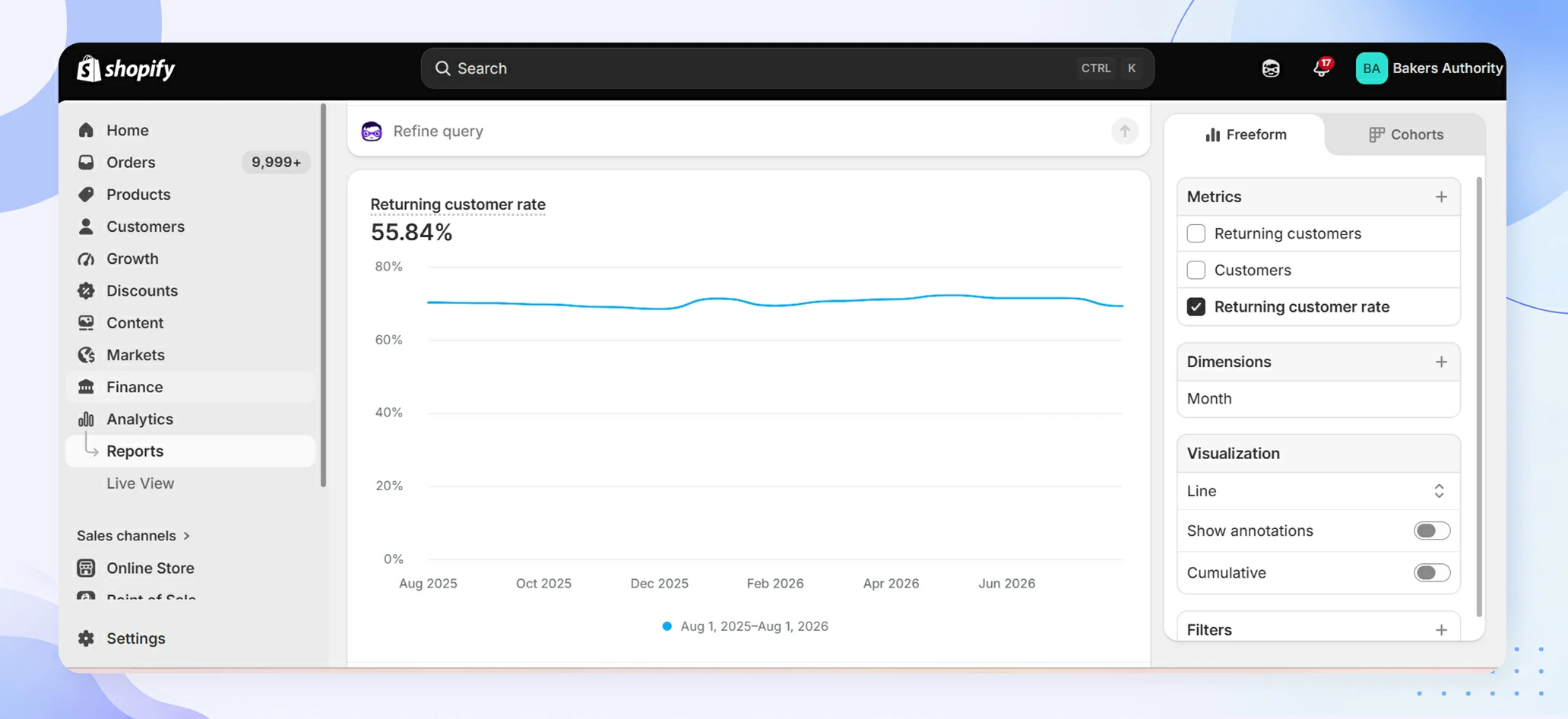Click the Customers person icon
The height and width of the screenshot is (719, 1568).
tap(86, 226)
